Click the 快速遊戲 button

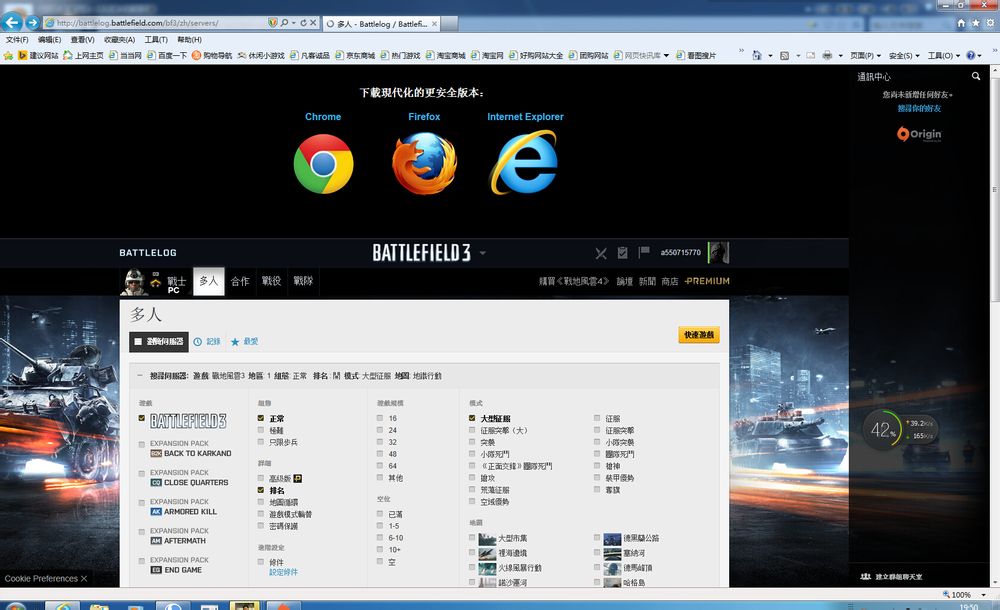[699, 335]
